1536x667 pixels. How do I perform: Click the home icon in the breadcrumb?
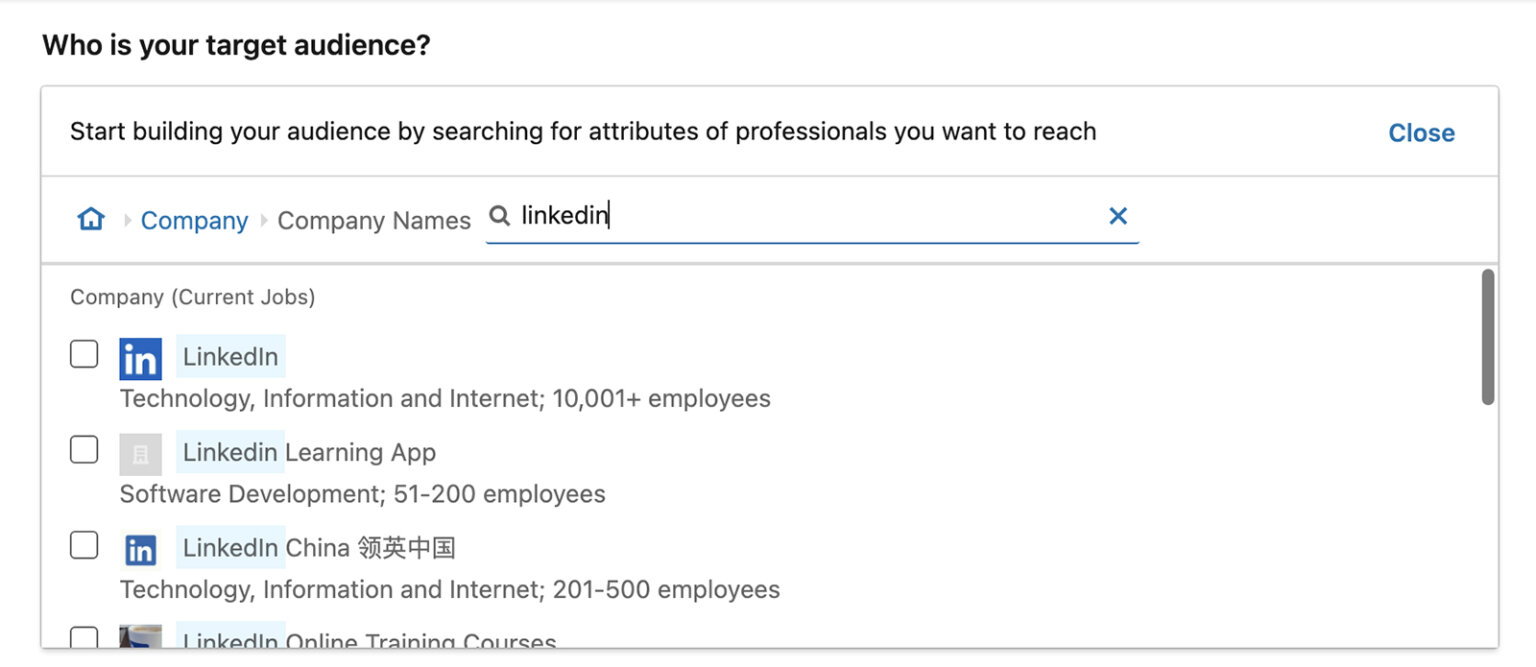pyautogui.click(x=90, y=219)
